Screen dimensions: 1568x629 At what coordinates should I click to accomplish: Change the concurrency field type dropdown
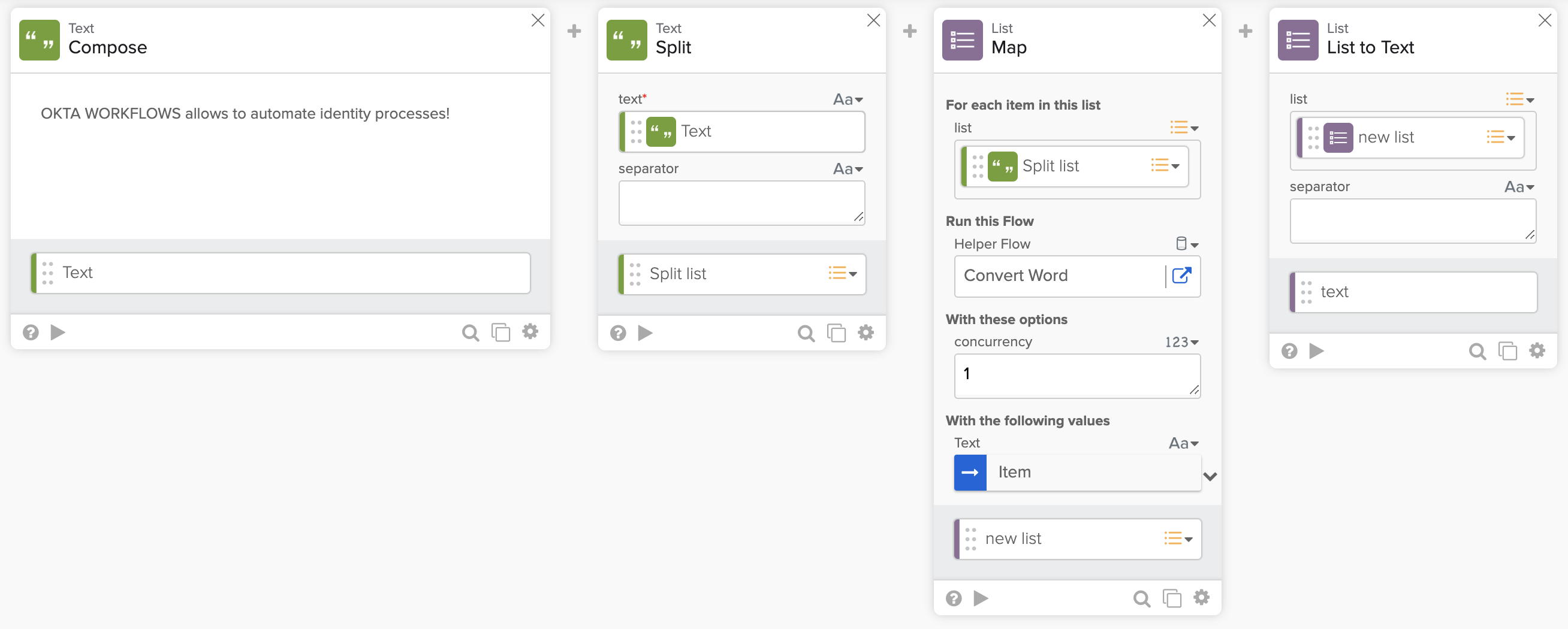1181,342
